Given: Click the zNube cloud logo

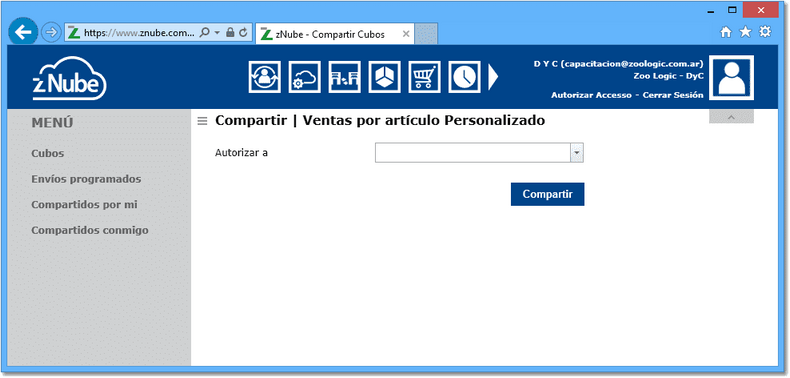Looking at the screenshot, I should pos(69,78).
